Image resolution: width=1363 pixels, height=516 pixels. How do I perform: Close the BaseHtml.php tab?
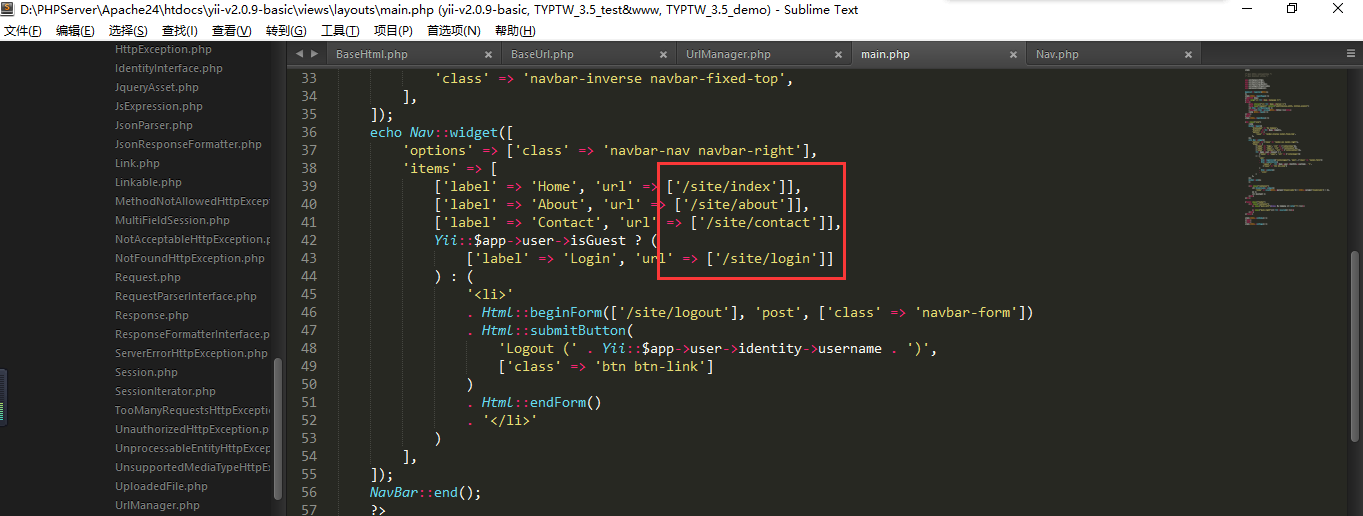(x=489, y=55)
